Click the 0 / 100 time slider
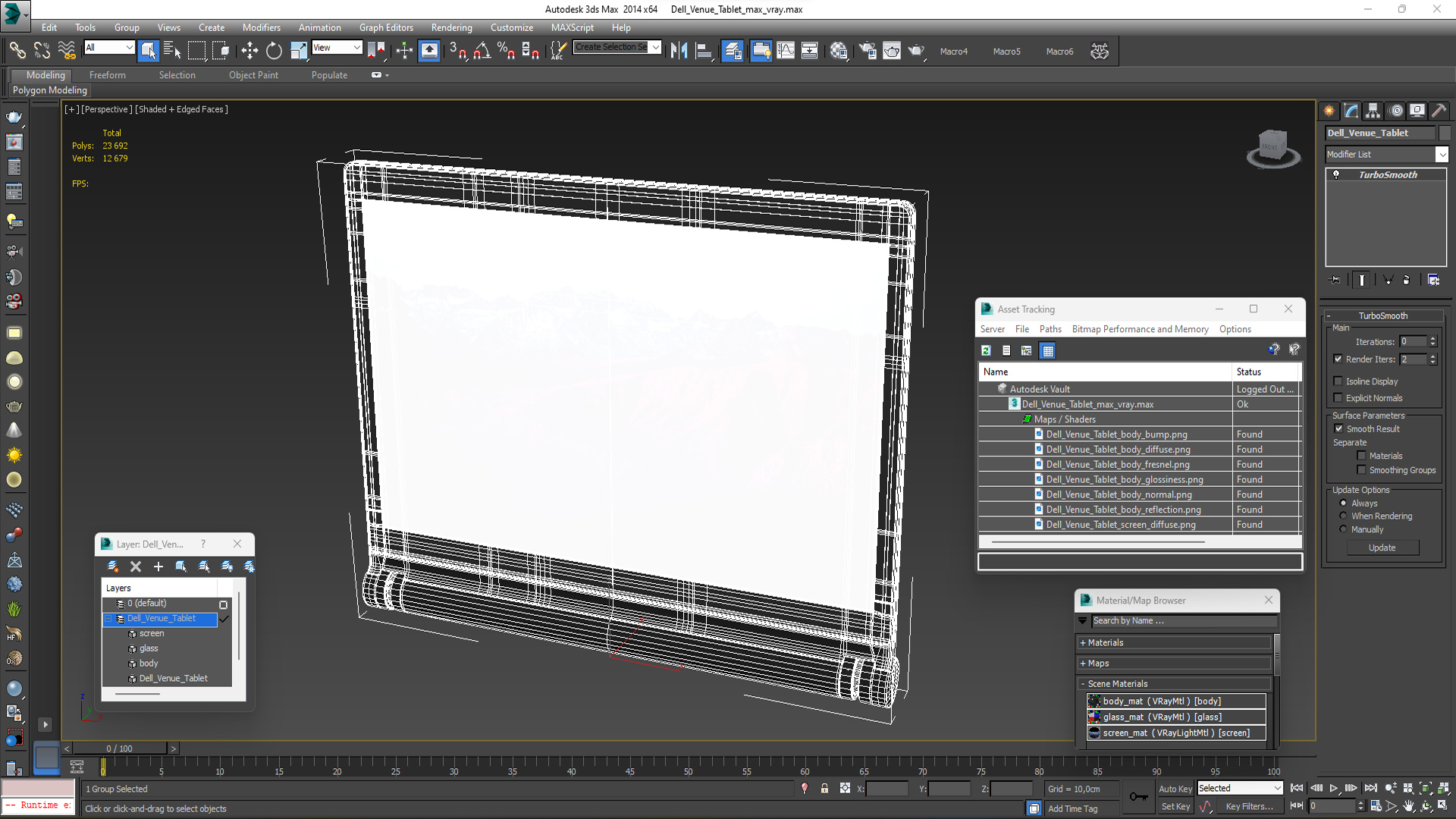 tap(119, 748)
